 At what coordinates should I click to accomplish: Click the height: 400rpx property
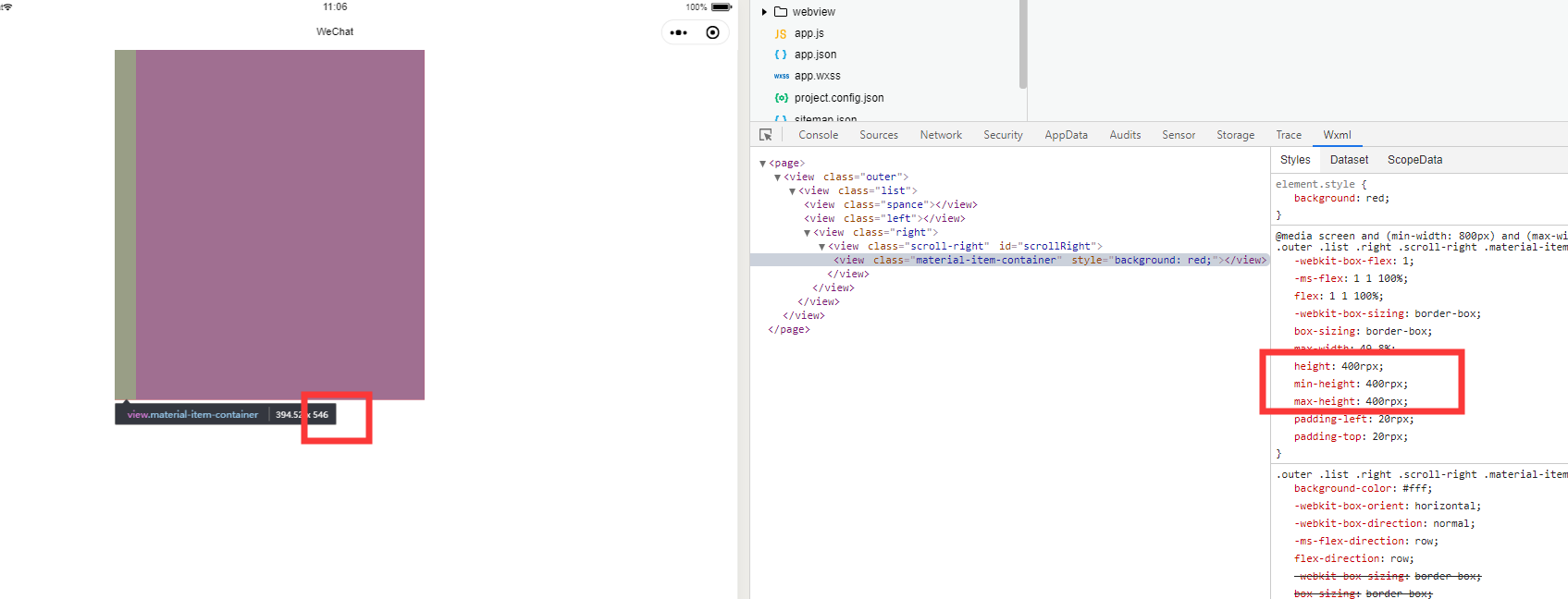(x=1339, y=367)
